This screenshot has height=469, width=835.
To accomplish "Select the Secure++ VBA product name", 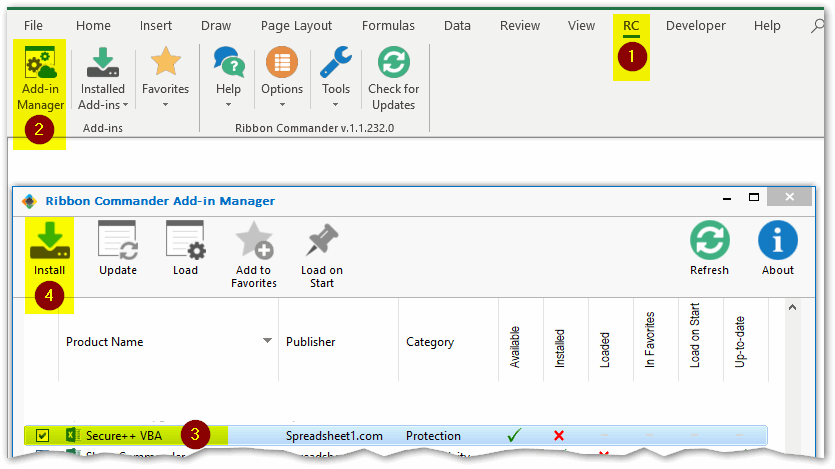I will (x=124, y=436).
